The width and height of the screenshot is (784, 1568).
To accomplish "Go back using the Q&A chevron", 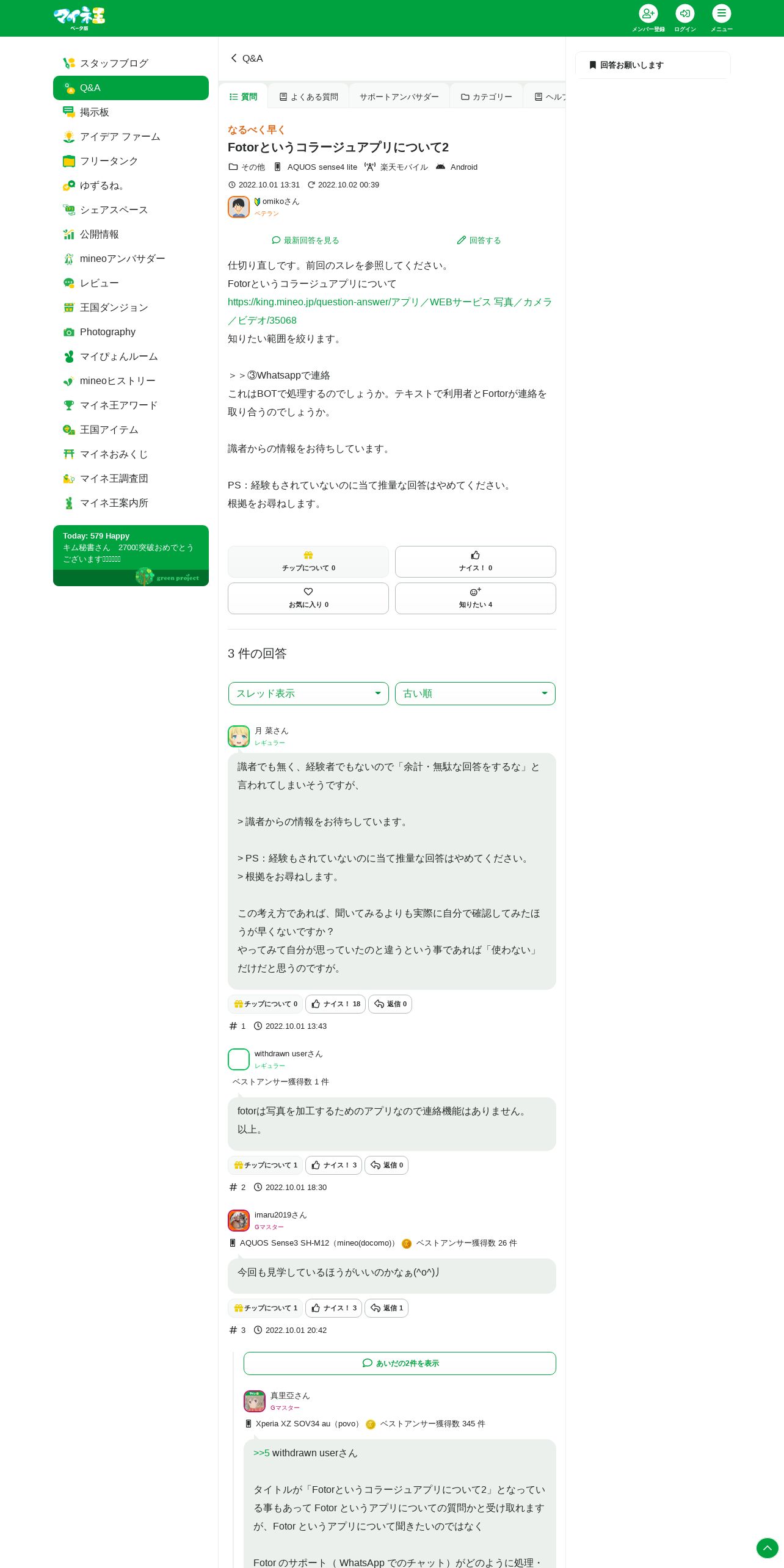I will pyautogui.click(x=246, y=58).
